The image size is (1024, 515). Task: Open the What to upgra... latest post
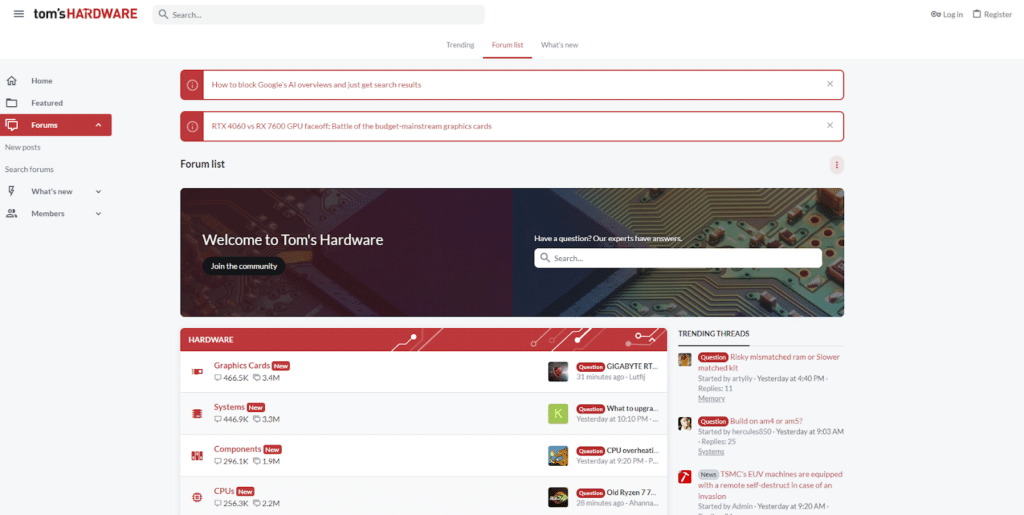632,409
